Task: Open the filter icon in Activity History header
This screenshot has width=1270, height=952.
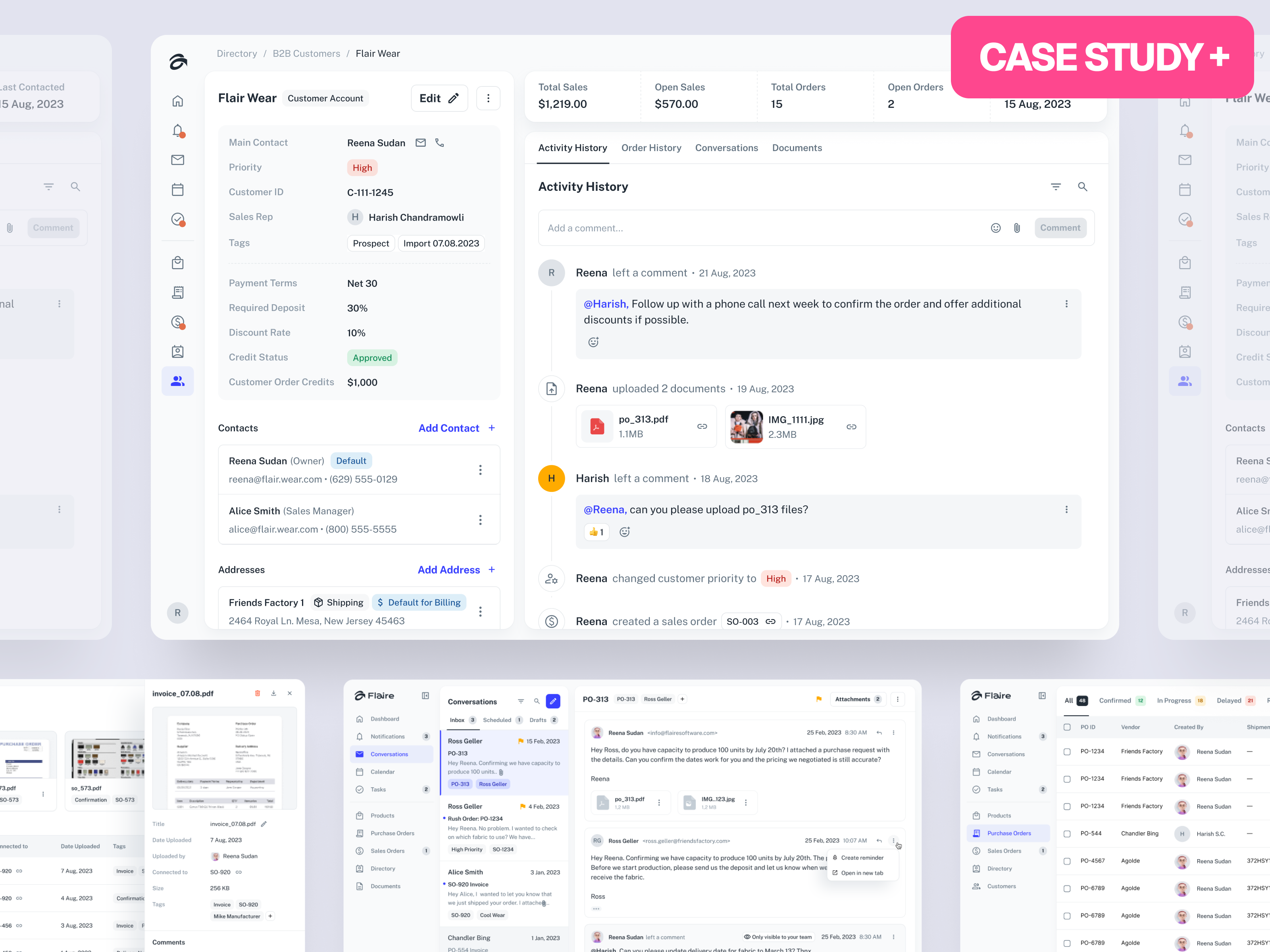Action: tap(1056, 187)
